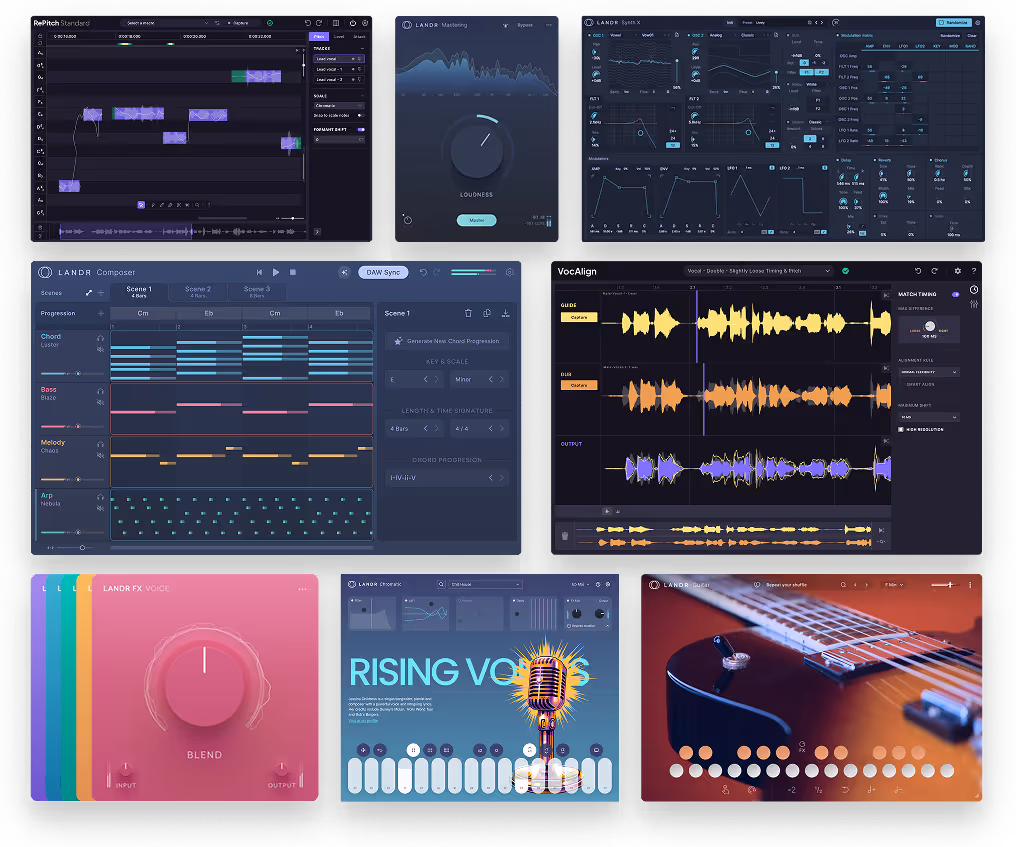Select the Scene 2 tab
Screen dimensions: 1016x847
tap(198, 292)
